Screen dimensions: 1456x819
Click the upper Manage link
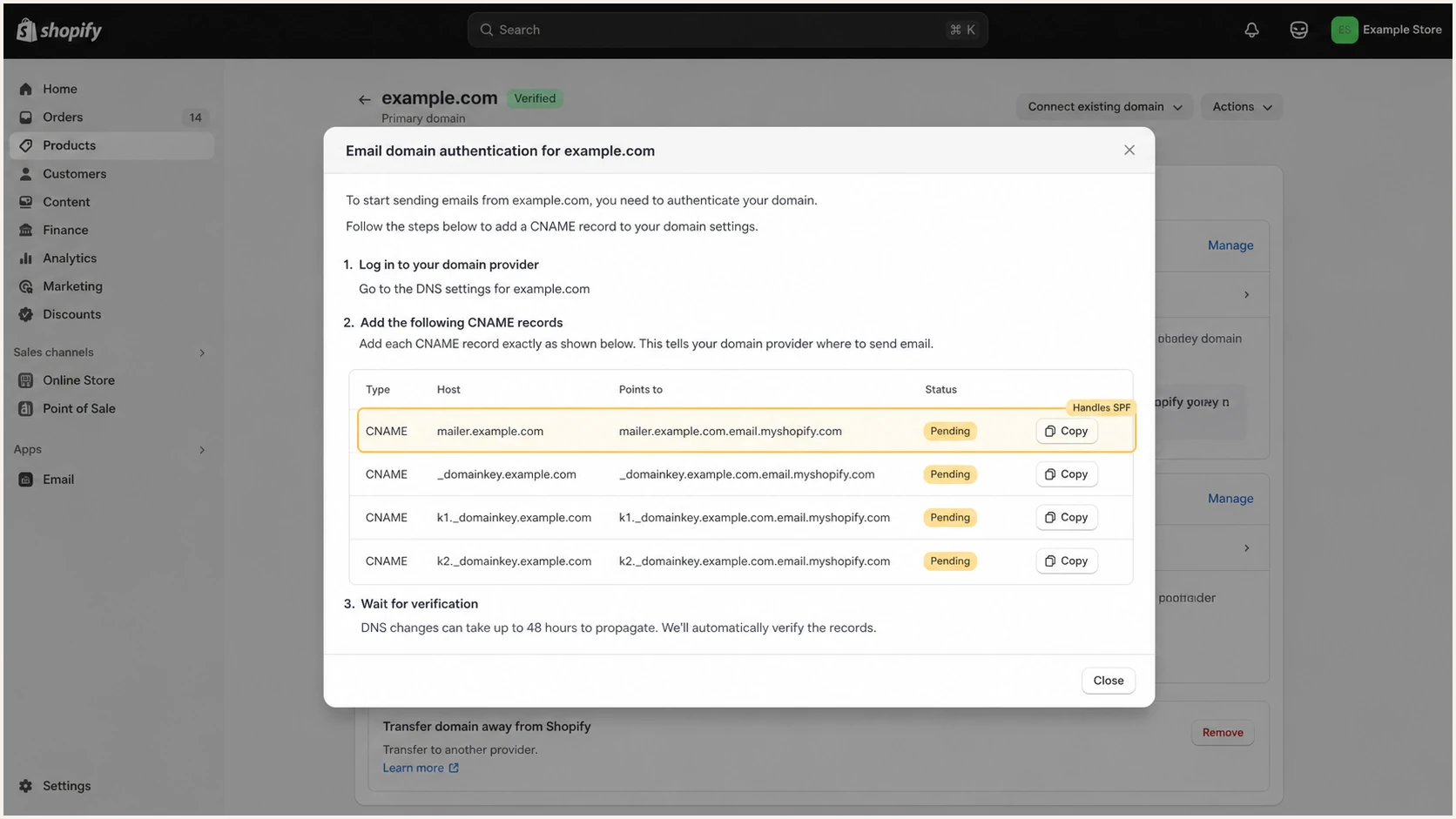click(1230, 245)
